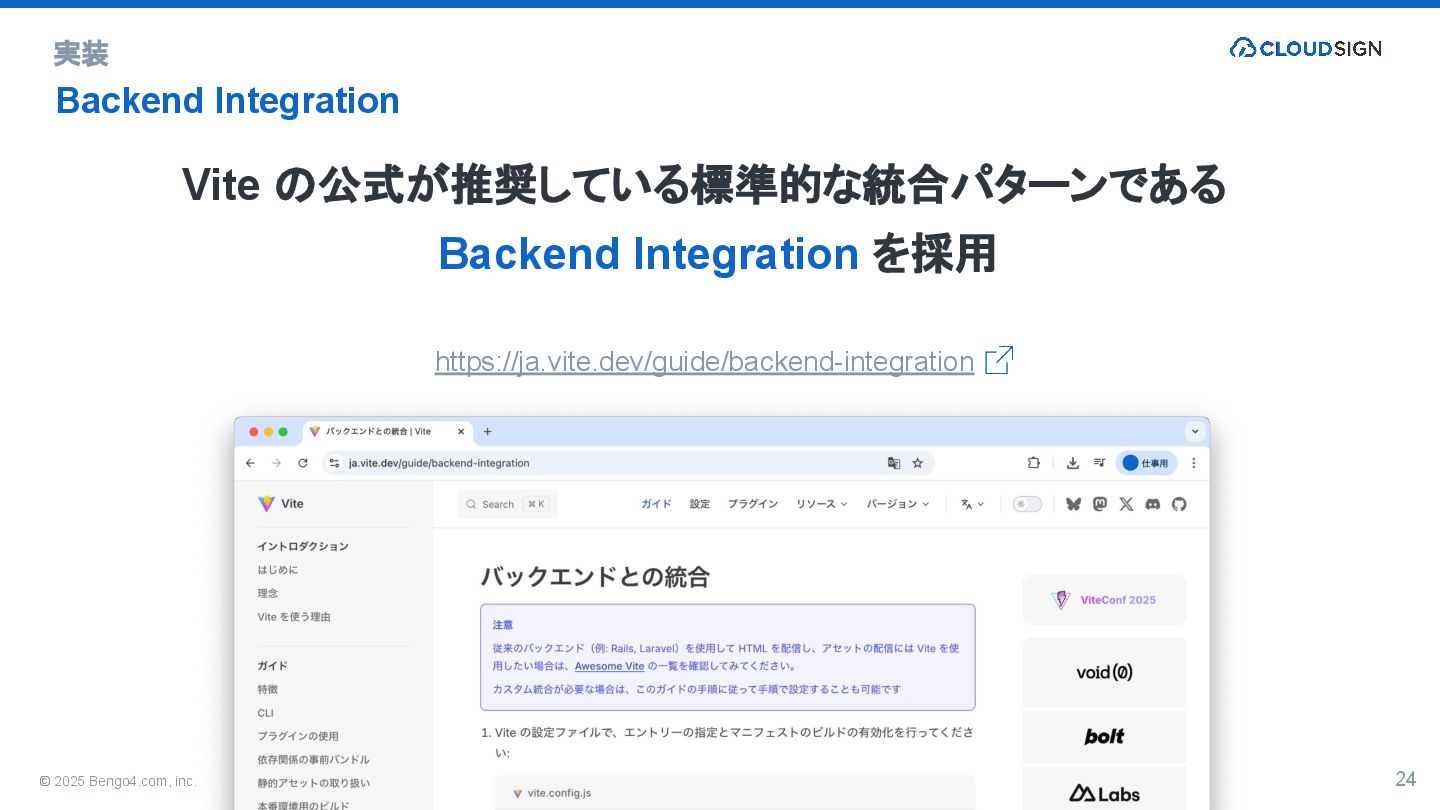The height and width of the screenshot is (810, 1440).
Task: Click the Search box on Vite docs
Action: [x=507, y=504]
